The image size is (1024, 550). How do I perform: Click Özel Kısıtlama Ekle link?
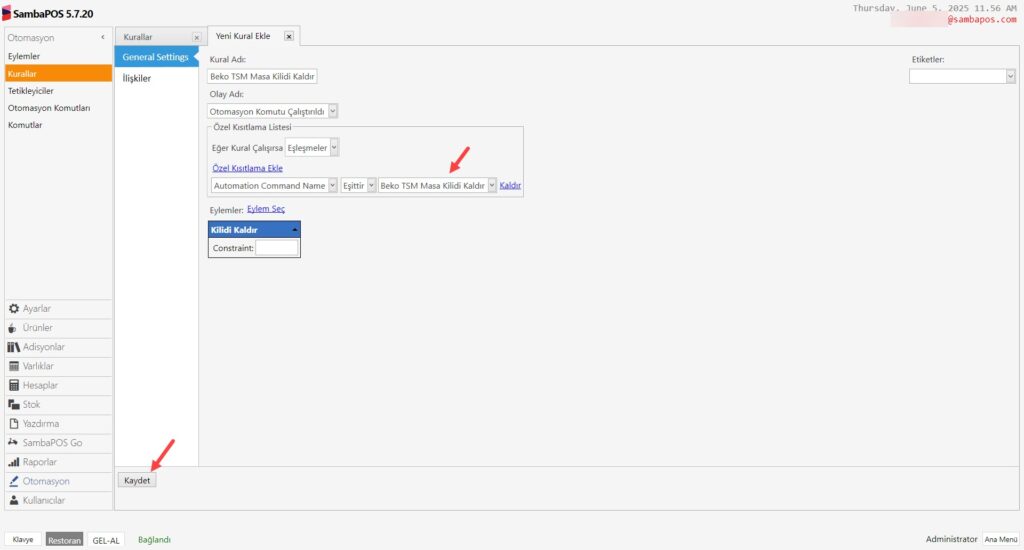tap(248, 168)
